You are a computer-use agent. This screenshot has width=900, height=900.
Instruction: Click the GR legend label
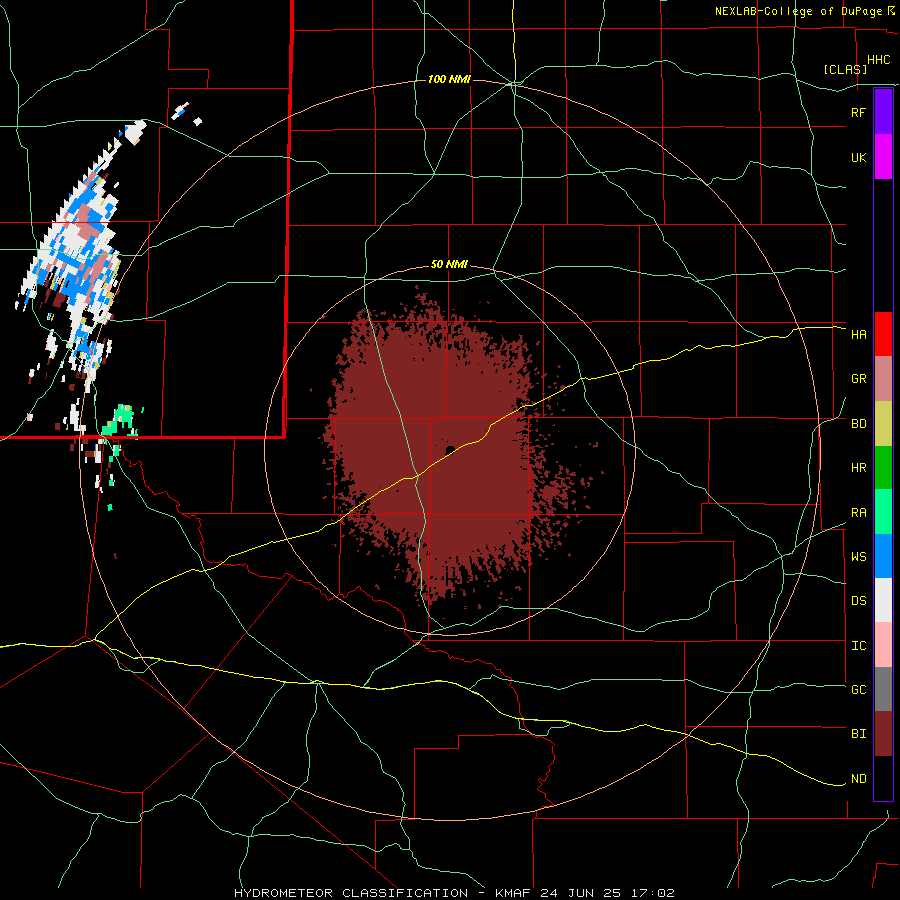coord(858,379)
